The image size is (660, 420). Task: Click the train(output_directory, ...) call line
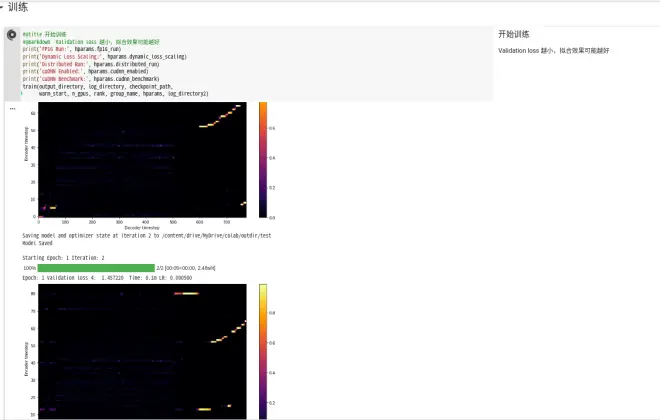(98, 86)
